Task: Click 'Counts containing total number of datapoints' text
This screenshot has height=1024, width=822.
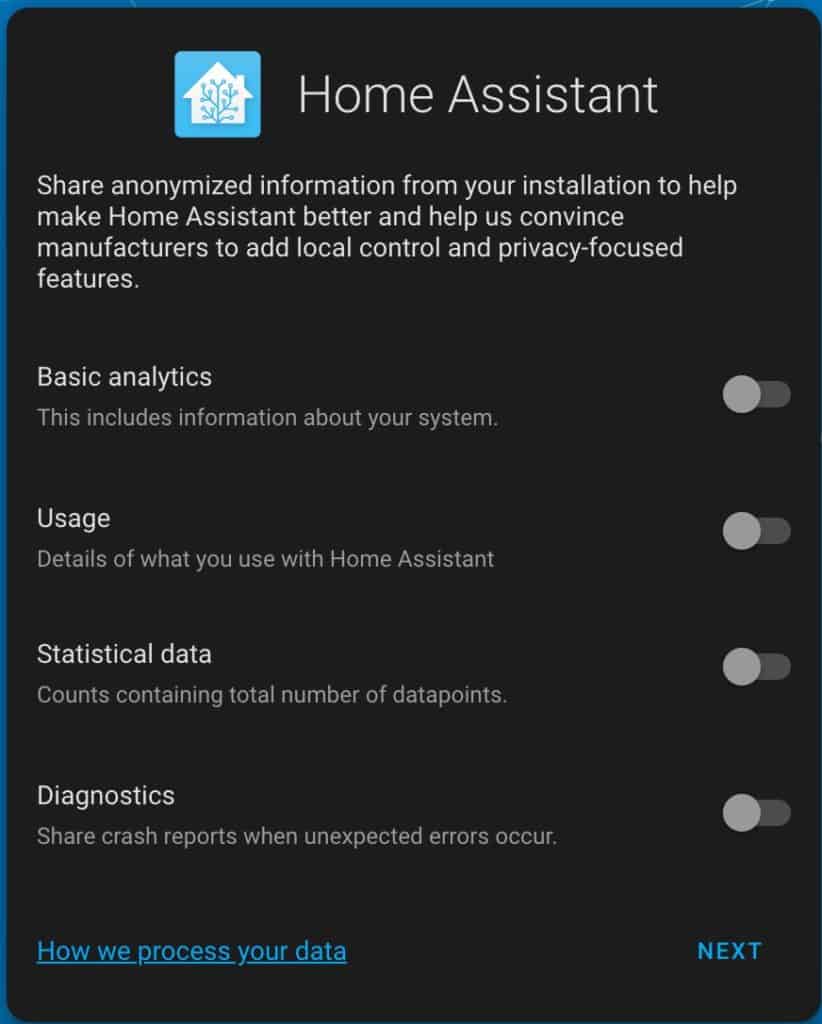Action: (272, 695)
